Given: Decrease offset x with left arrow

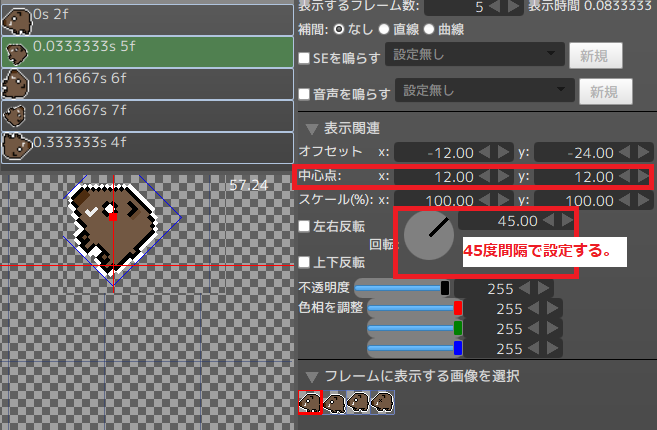Looking at the screenshot, I should 485,152.
